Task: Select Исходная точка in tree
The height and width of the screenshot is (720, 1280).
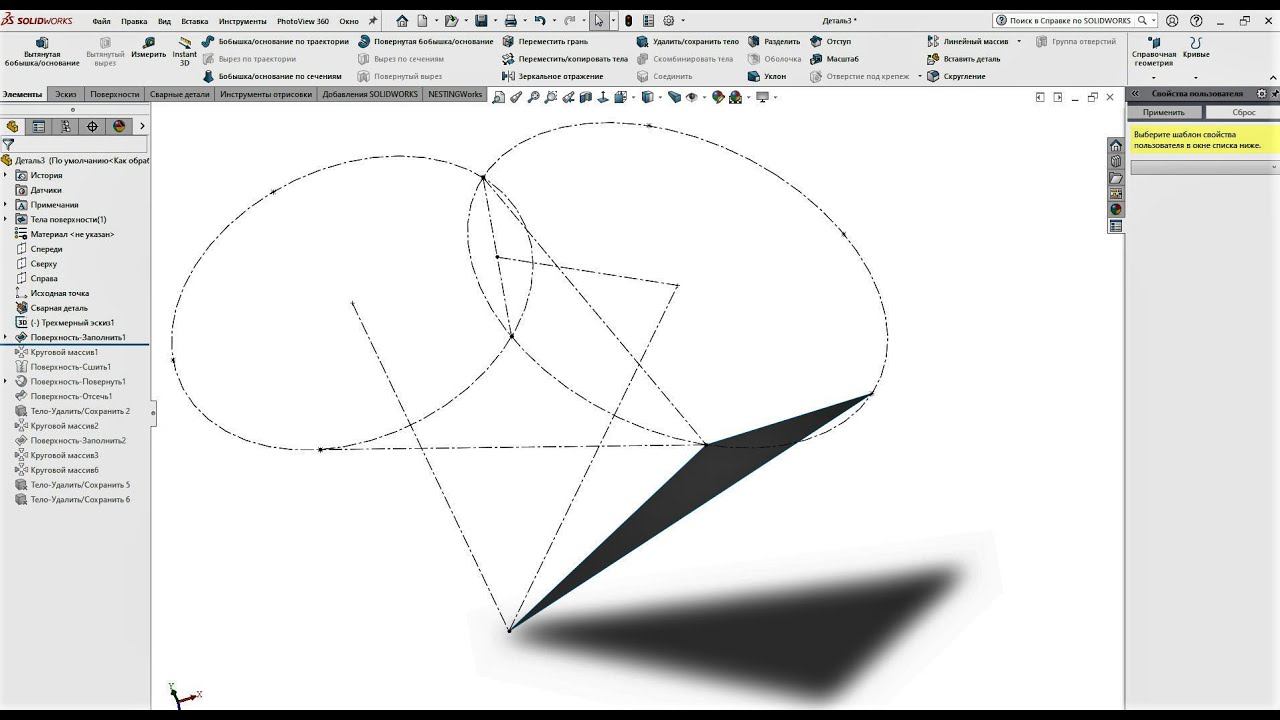Action: coord(52,293)
